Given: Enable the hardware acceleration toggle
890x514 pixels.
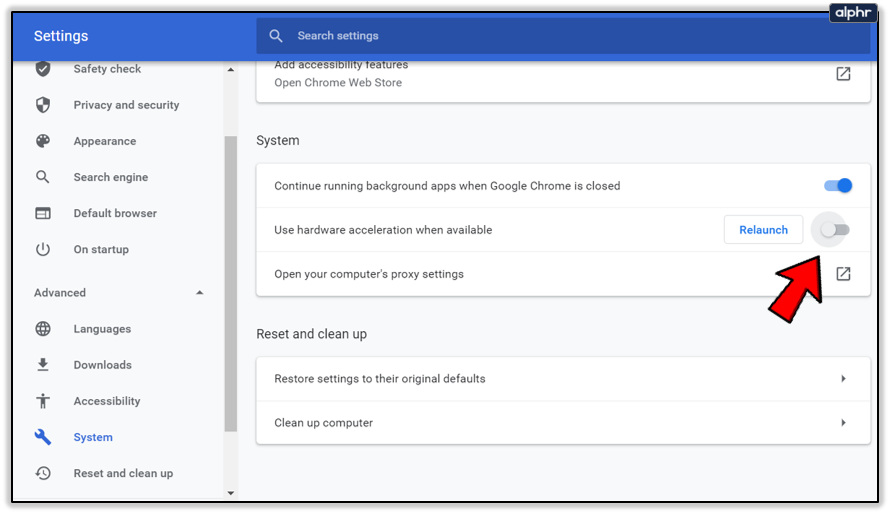Looking at the screenshot, I should point(834,230).
